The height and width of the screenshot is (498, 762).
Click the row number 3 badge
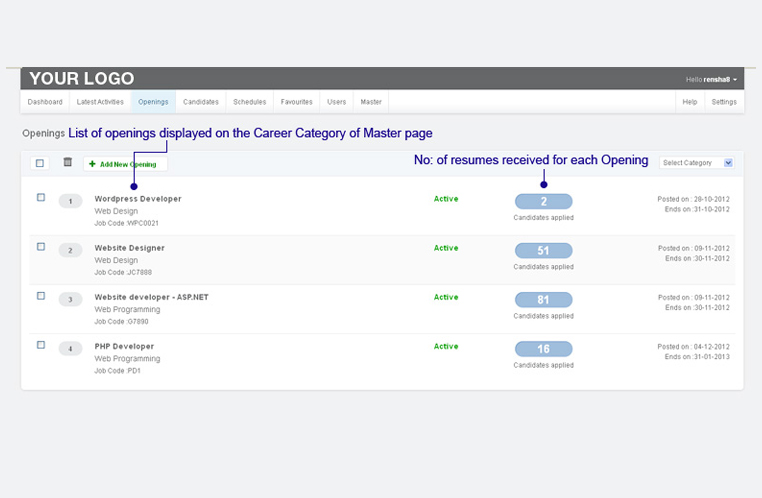tap(70, 299)
